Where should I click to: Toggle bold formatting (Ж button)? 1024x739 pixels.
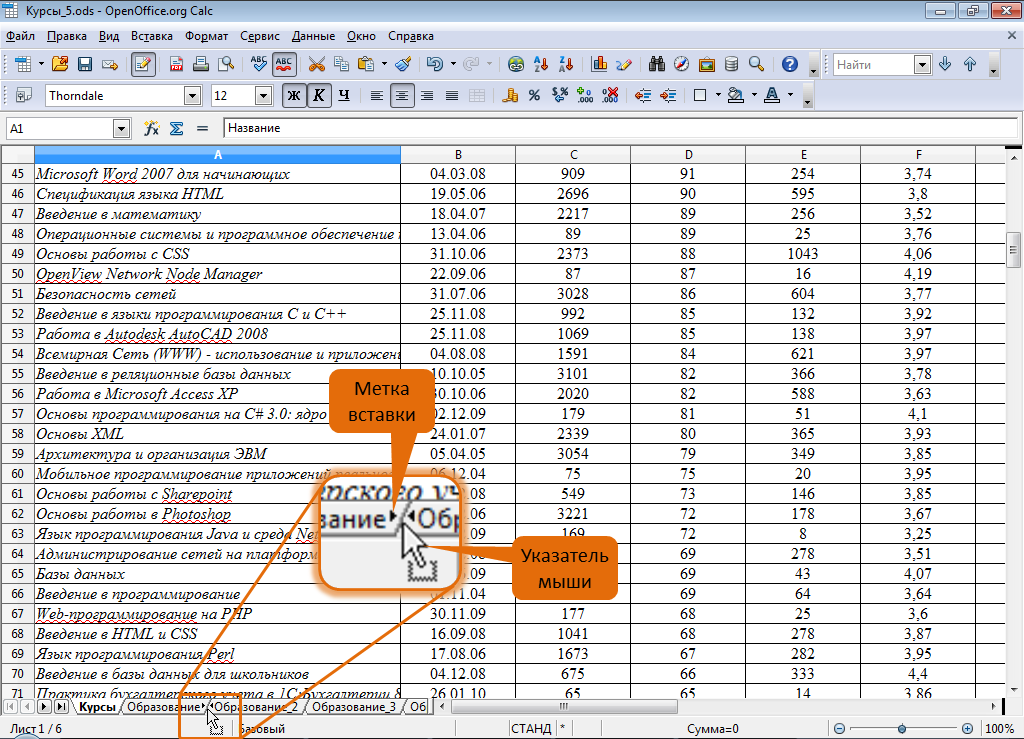coord(294,96)
